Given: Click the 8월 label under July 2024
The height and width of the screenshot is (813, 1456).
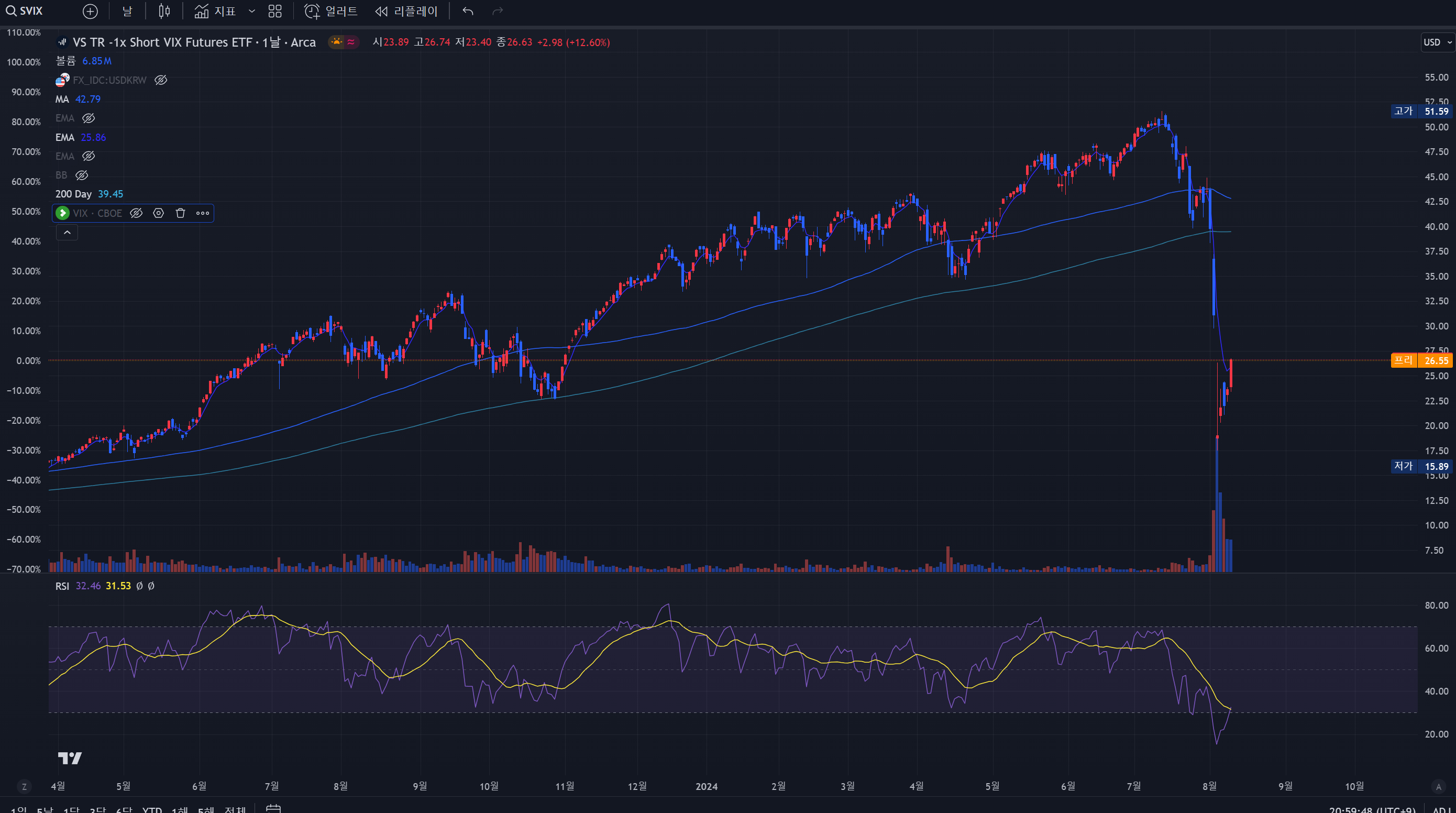Looking at the screenshot, I should click(x=1209, y=786).
